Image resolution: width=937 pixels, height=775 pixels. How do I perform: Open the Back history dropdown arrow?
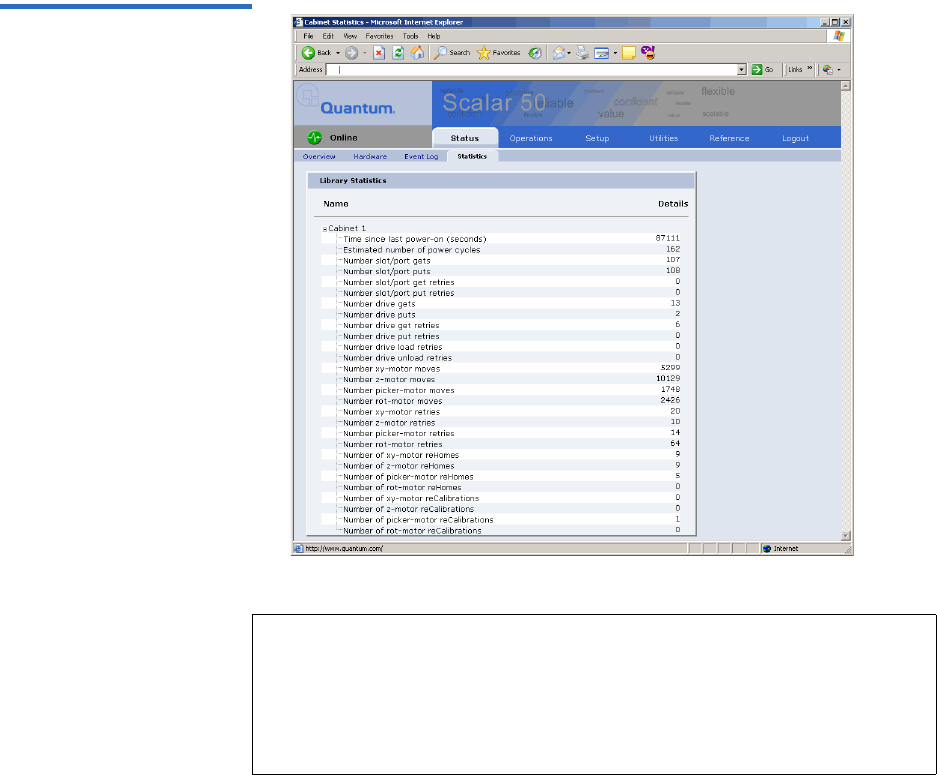click(338, 53)
